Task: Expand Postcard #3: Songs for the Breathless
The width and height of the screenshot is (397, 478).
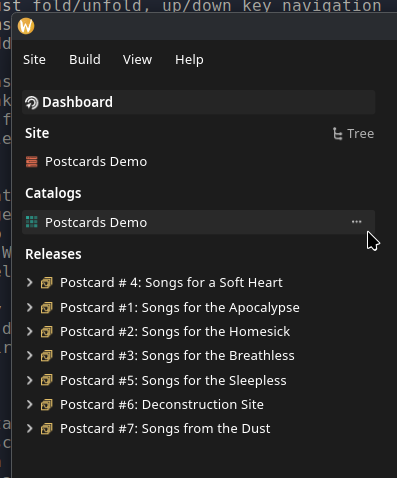Action: (29, 356)
